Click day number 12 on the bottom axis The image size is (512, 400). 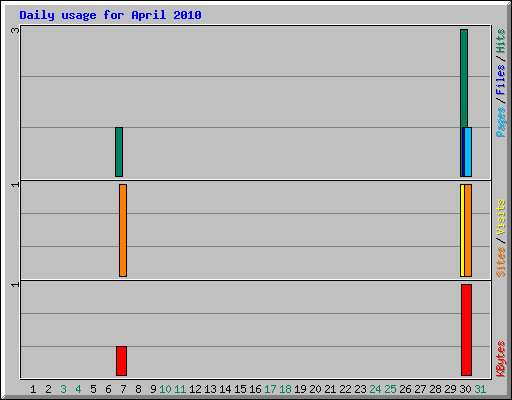point(195,389)
